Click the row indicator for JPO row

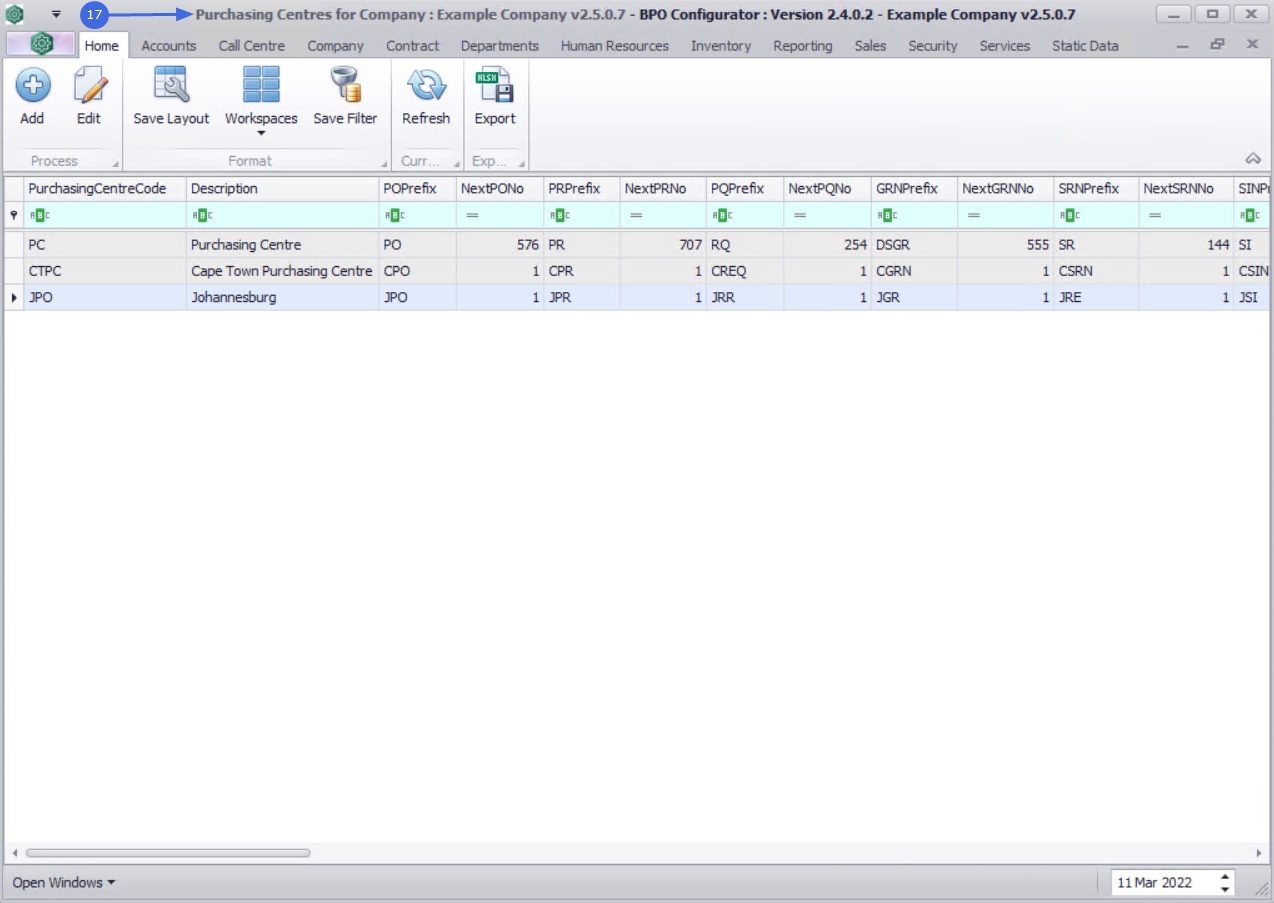14,297
